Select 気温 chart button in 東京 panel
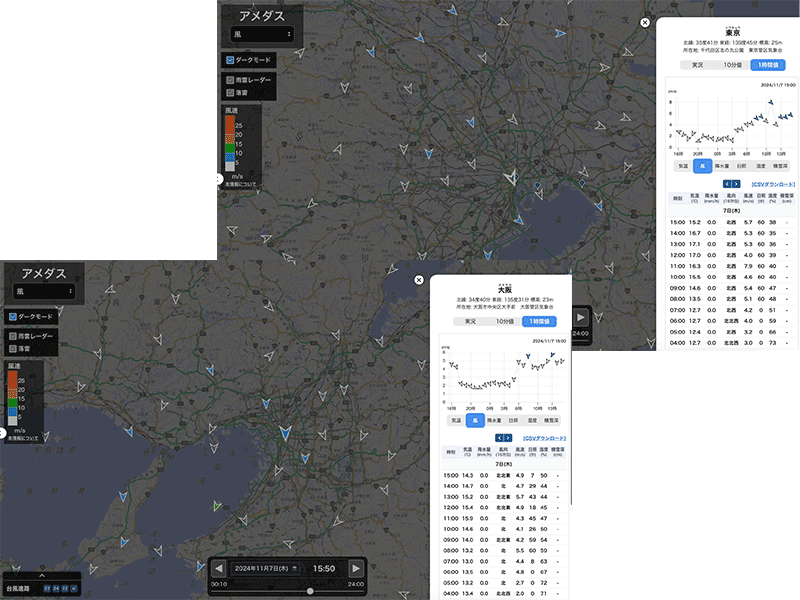Viewport: 800px width, 600px height. pyautogui.click(x=683, y=165)
